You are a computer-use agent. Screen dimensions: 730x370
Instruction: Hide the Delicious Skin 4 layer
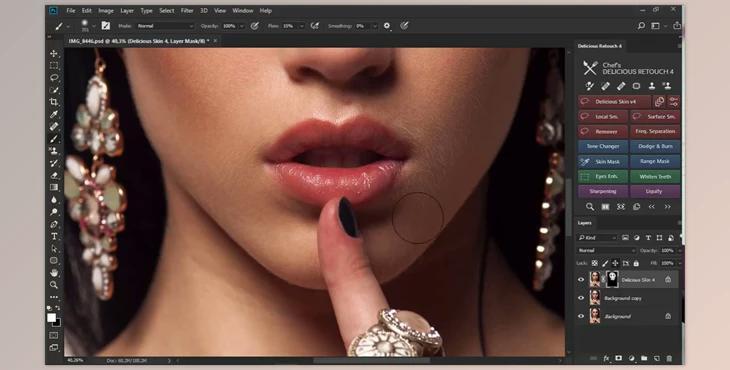tap(581, 280)
